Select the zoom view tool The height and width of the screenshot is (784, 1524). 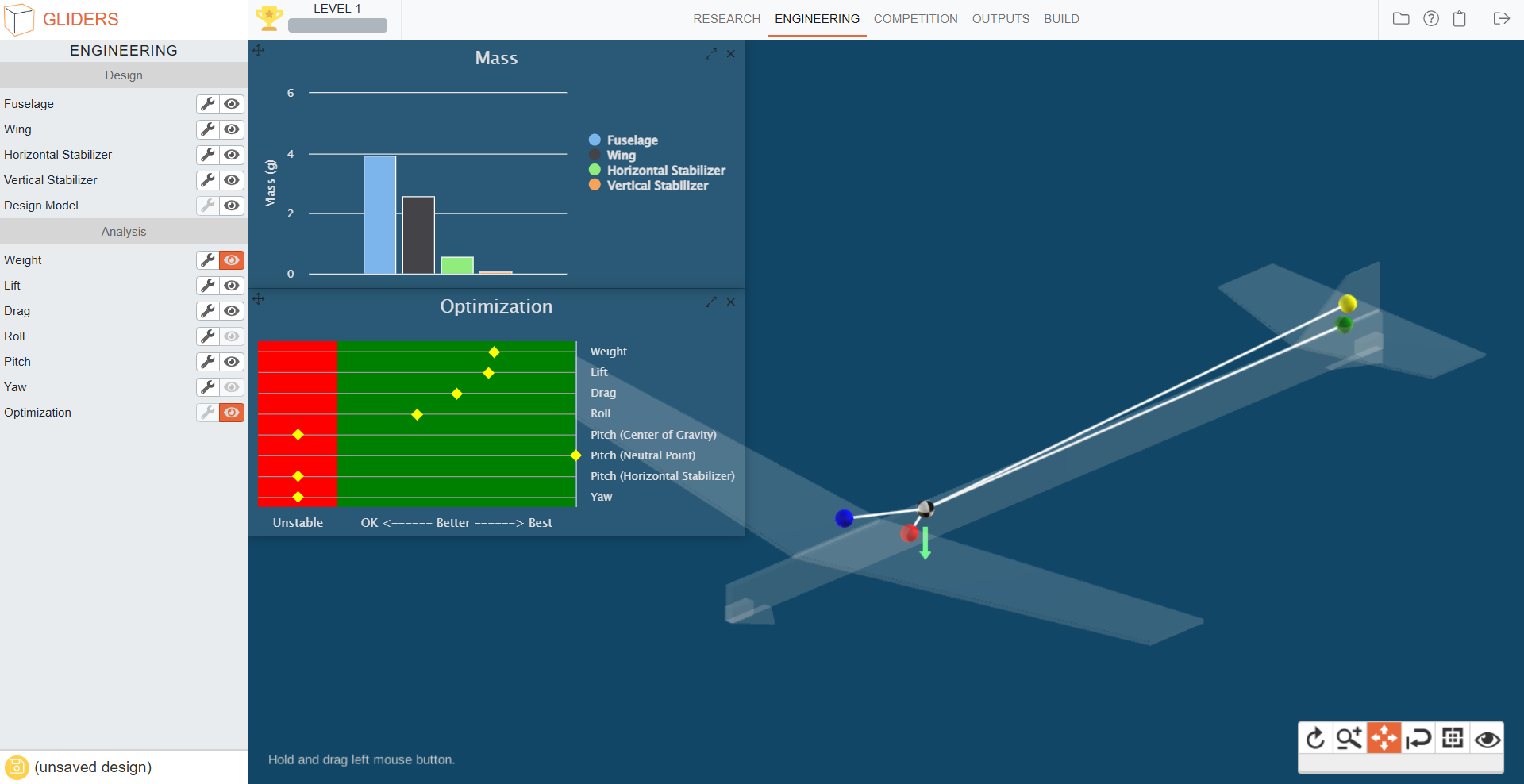click(x=1349, y=739)
